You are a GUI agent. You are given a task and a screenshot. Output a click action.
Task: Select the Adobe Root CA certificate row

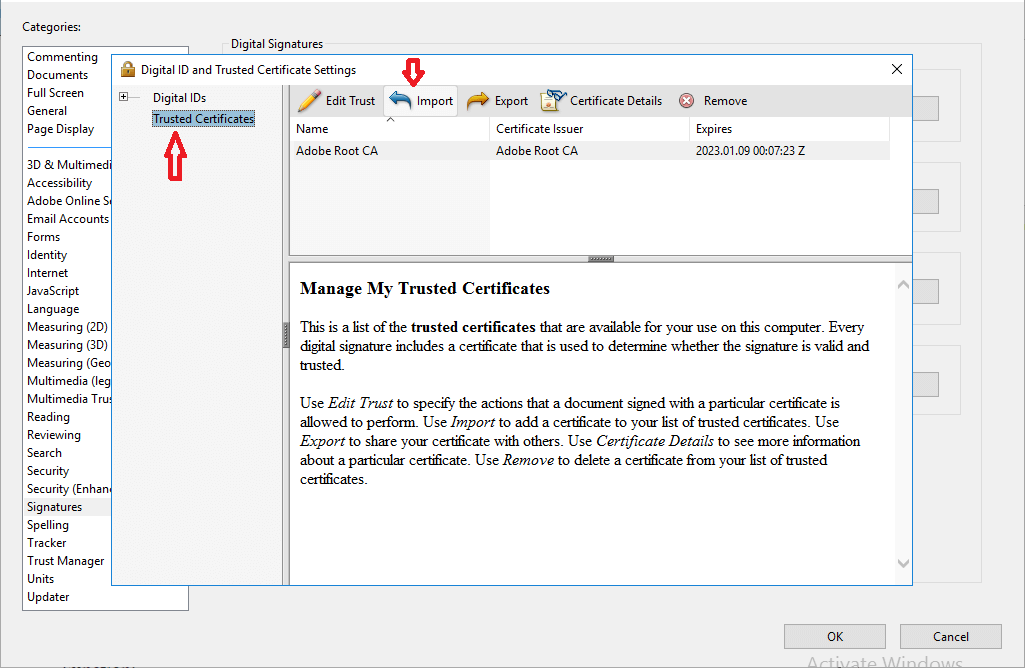coord(337,151)
